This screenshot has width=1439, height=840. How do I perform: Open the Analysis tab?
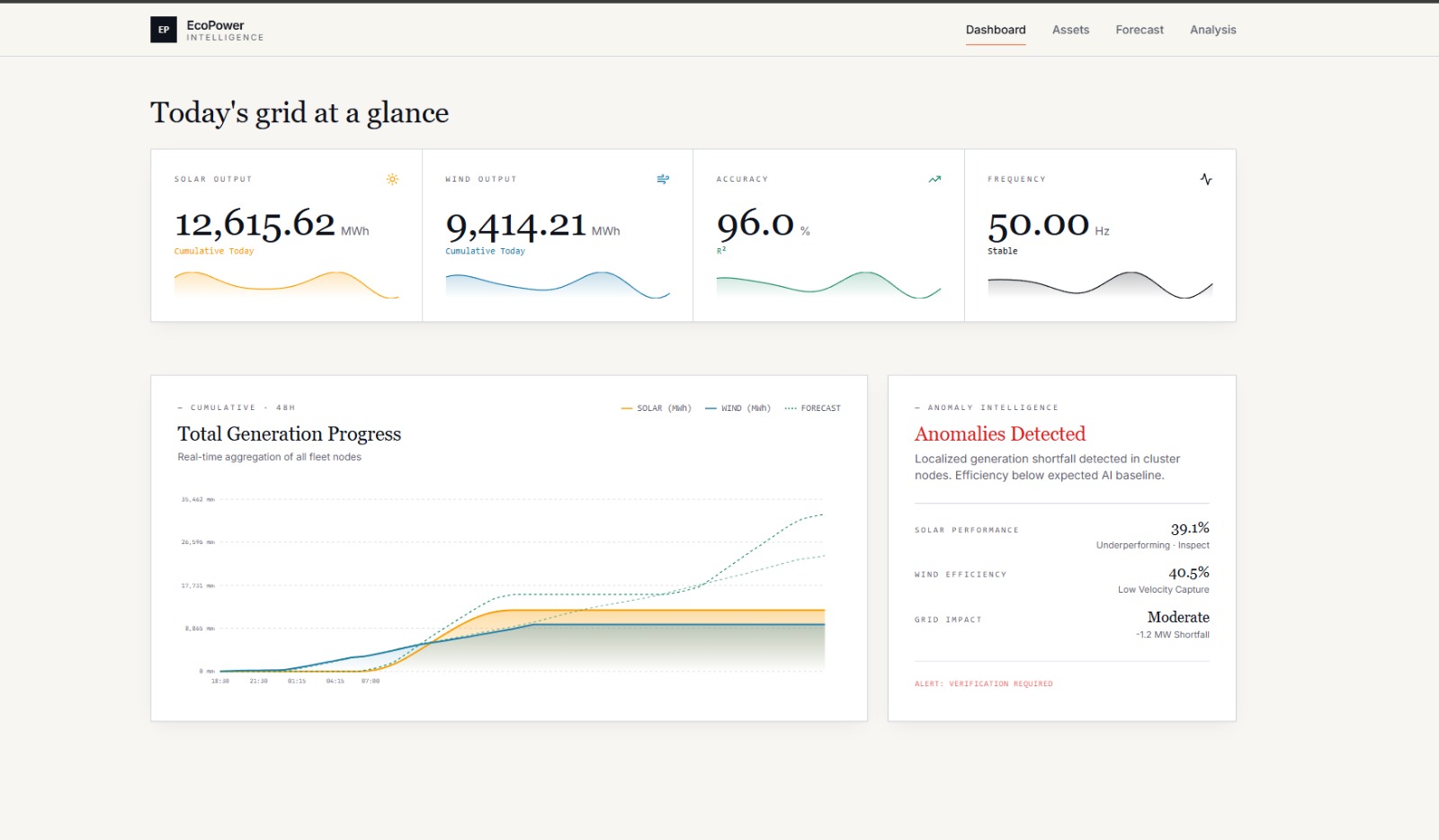1212,30
